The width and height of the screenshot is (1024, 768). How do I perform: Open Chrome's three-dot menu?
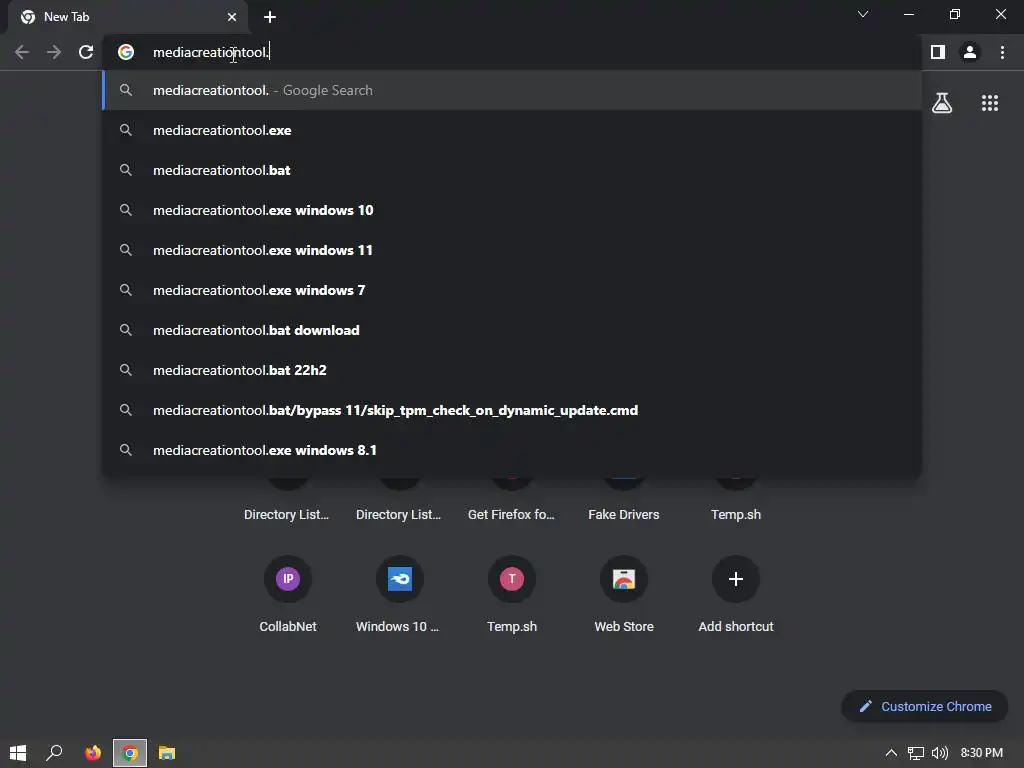click(1002, 52)
